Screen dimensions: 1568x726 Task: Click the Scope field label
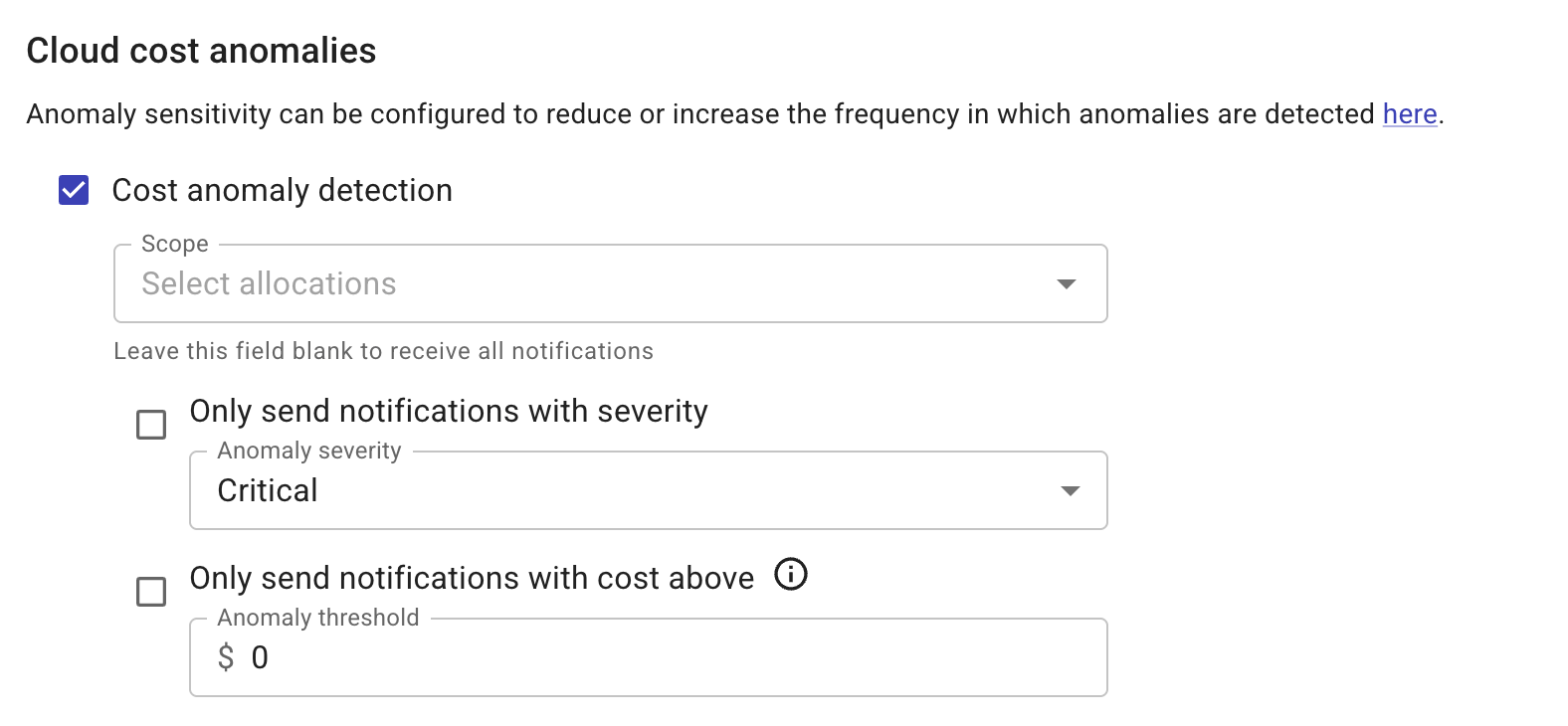[x=173, y=243]
